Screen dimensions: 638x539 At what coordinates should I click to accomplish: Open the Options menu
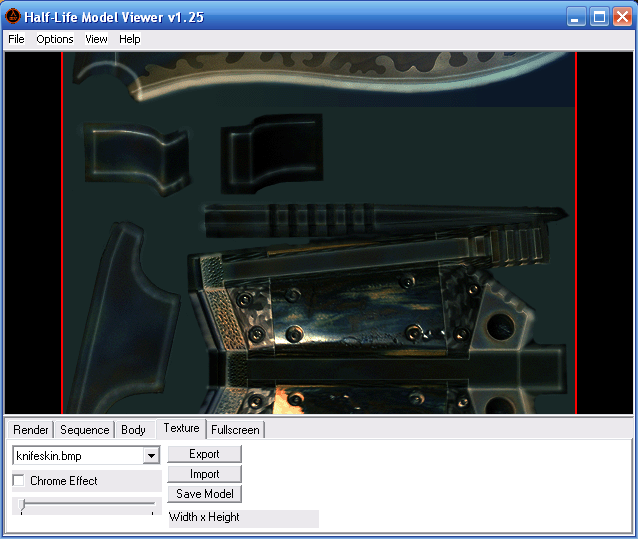tap(55, 39)
